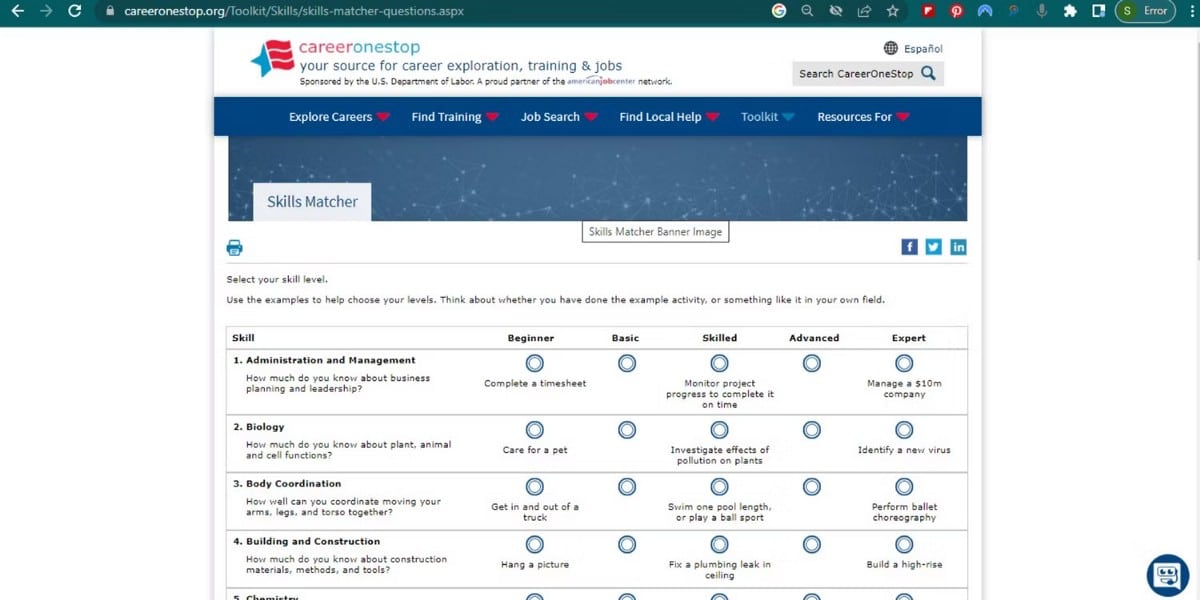
Task: Select Skilled for Biology
Action: 720,430
